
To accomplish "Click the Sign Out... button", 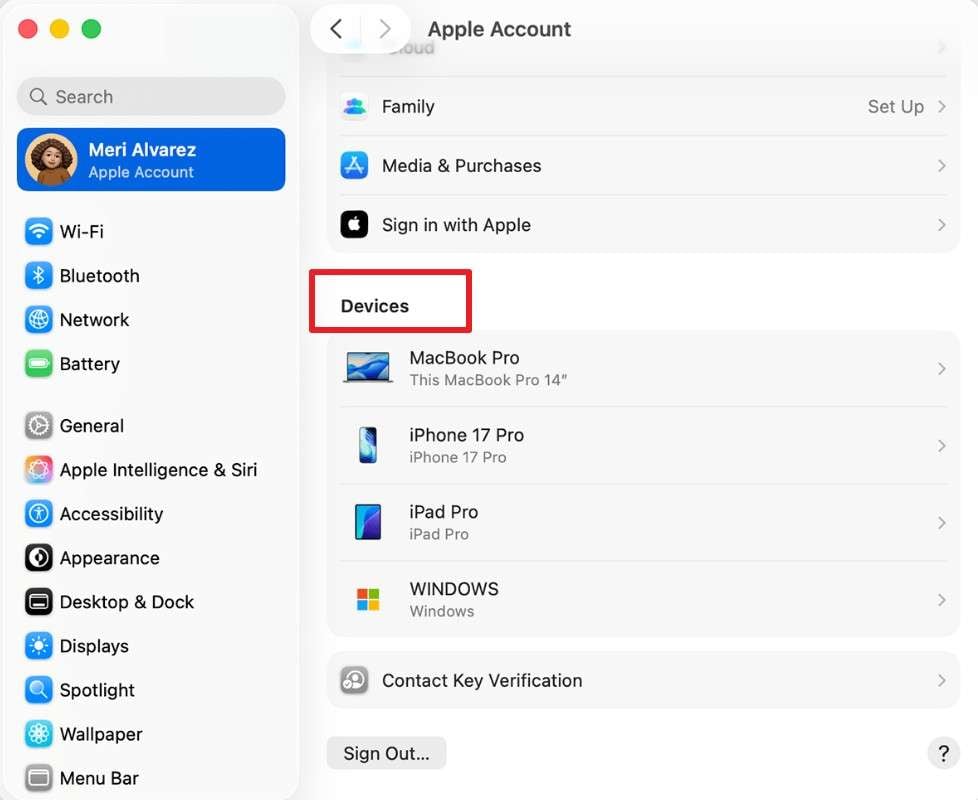I will point(387,753).
